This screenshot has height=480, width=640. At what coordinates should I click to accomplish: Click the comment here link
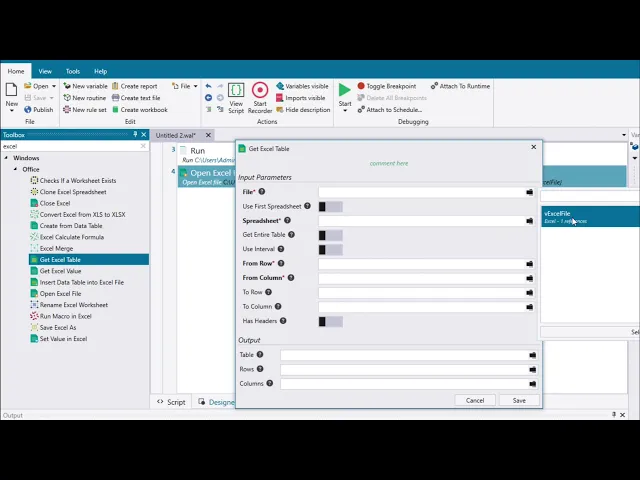pos(389,163)
